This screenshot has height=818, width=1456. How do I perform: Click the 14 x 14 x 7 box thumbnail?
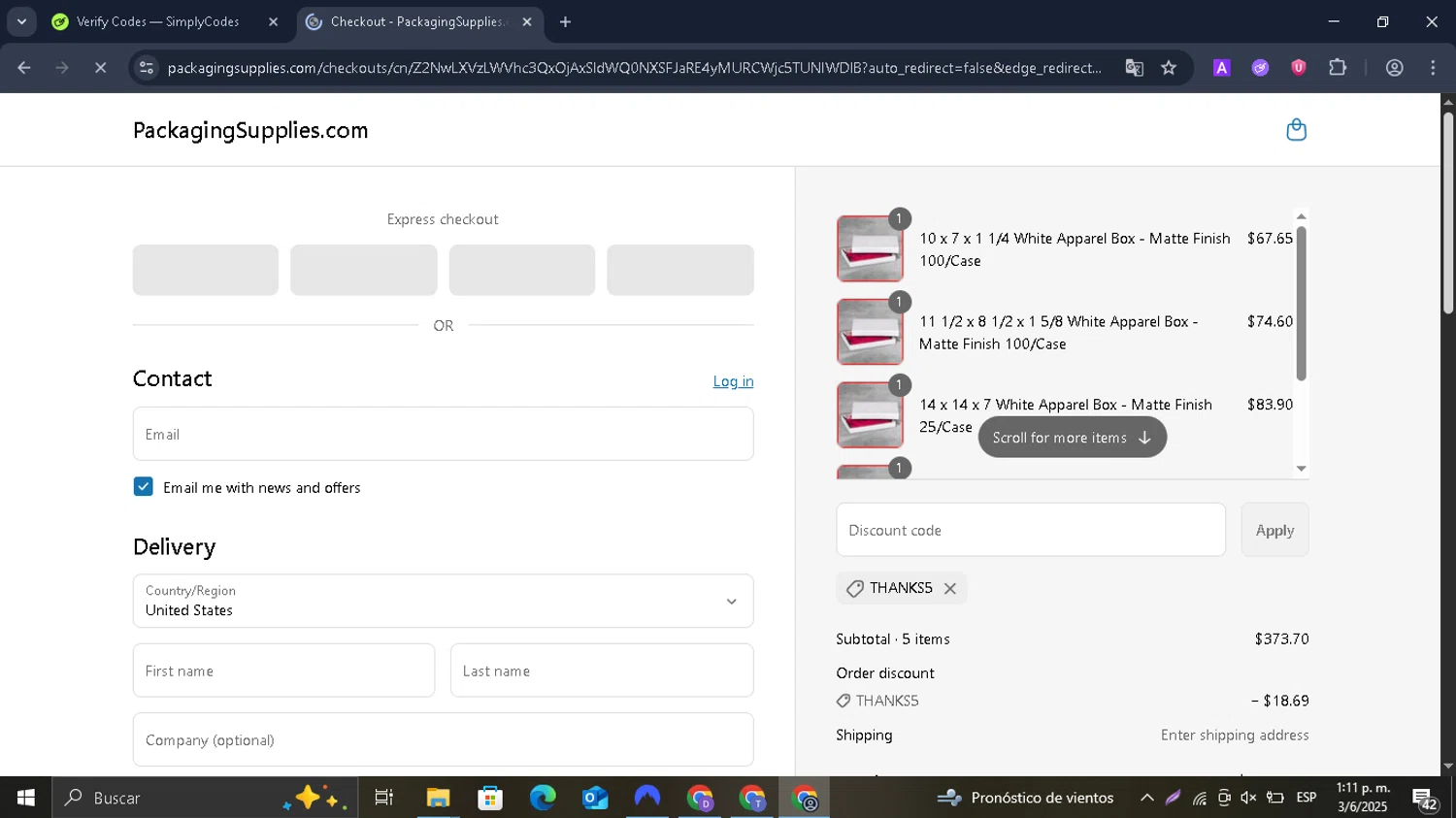coord(870,415)
